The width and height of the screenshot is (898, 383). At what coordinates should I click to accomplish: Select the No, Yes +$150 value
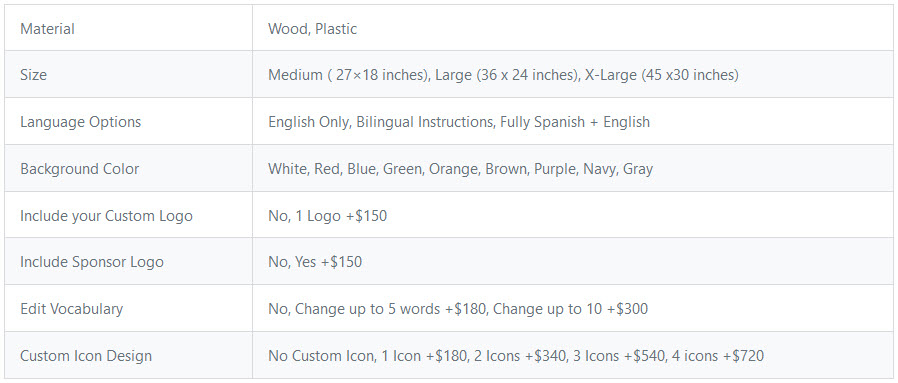click(x=315, y=262)
